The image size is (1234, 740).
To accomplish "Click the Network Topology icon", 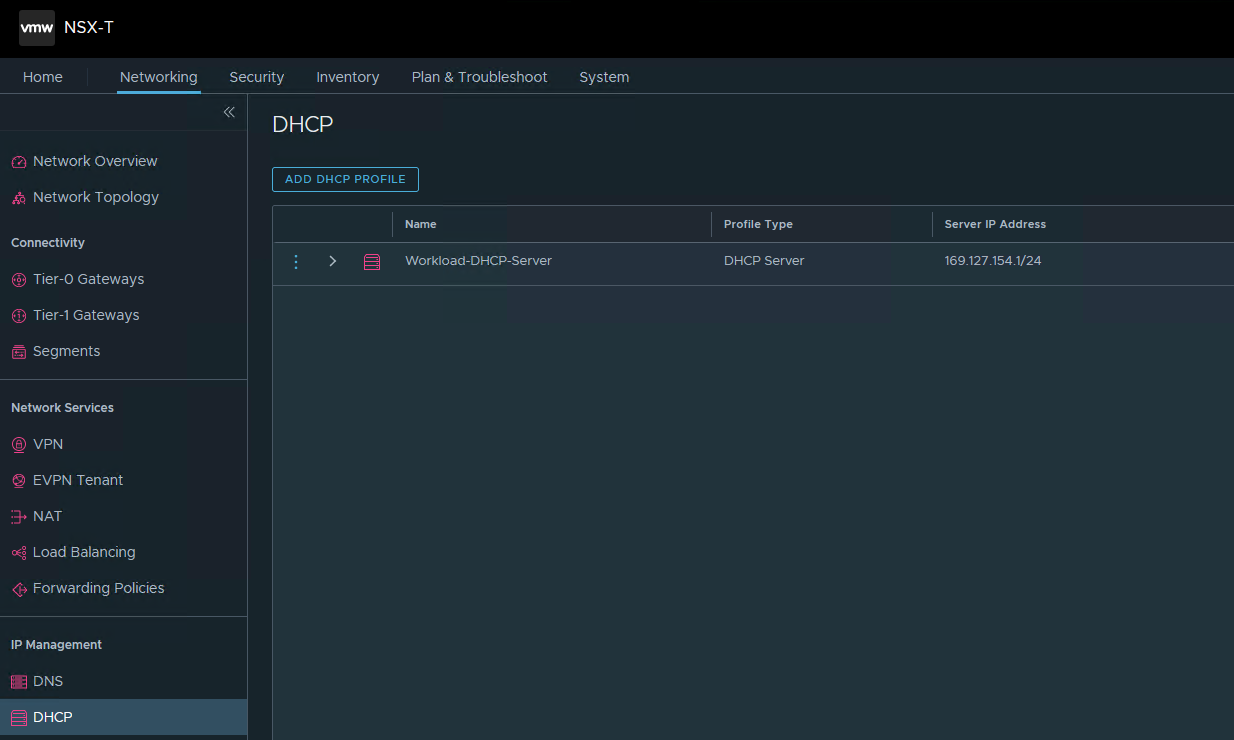I will tap(18, 197).
